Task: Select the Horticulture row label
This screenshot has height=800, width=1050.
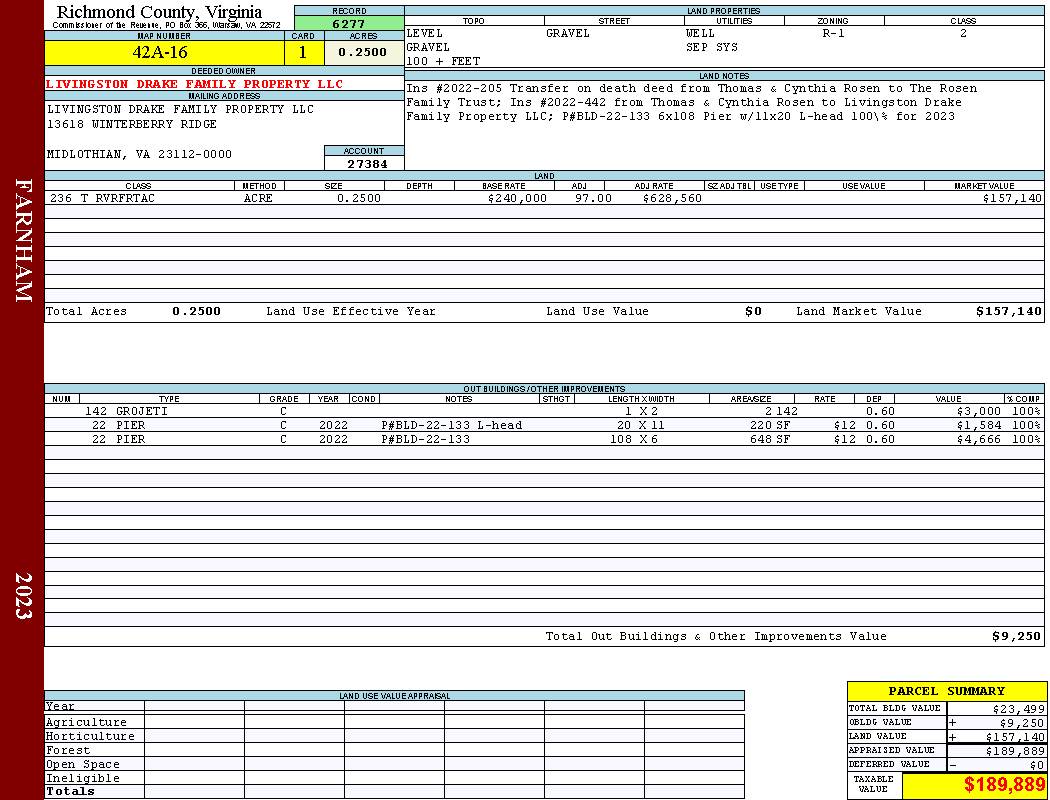Action: point(90,736)
